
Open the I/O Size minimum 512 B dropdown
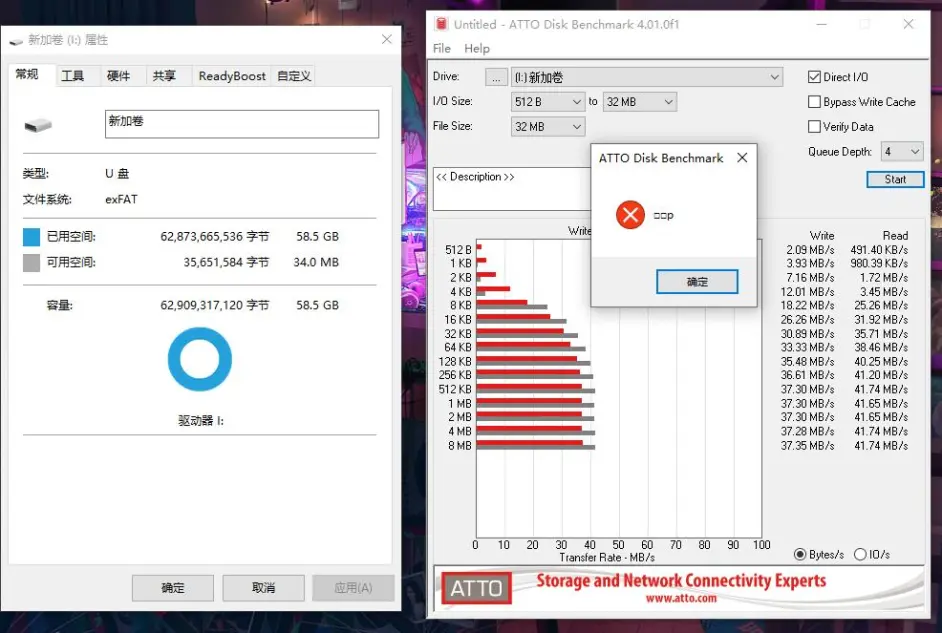547,102
